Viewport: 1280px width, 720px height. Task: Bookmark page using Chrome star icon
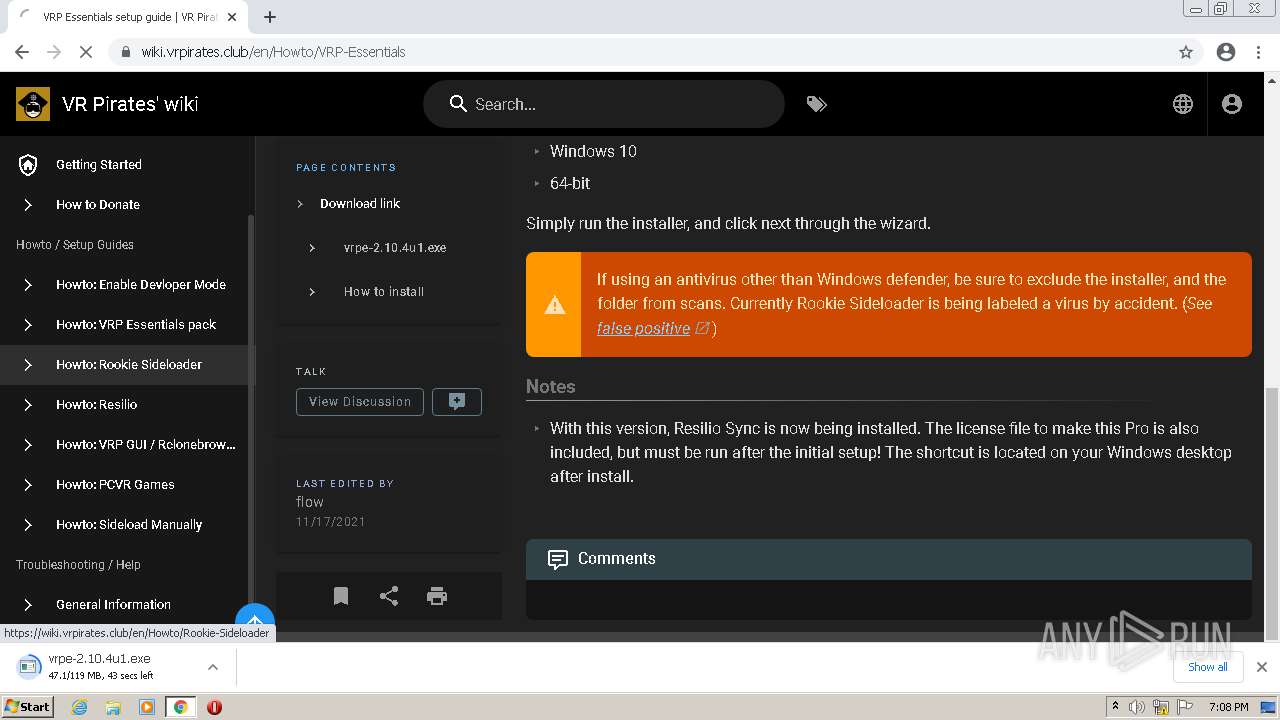[x=1186, y=52]
